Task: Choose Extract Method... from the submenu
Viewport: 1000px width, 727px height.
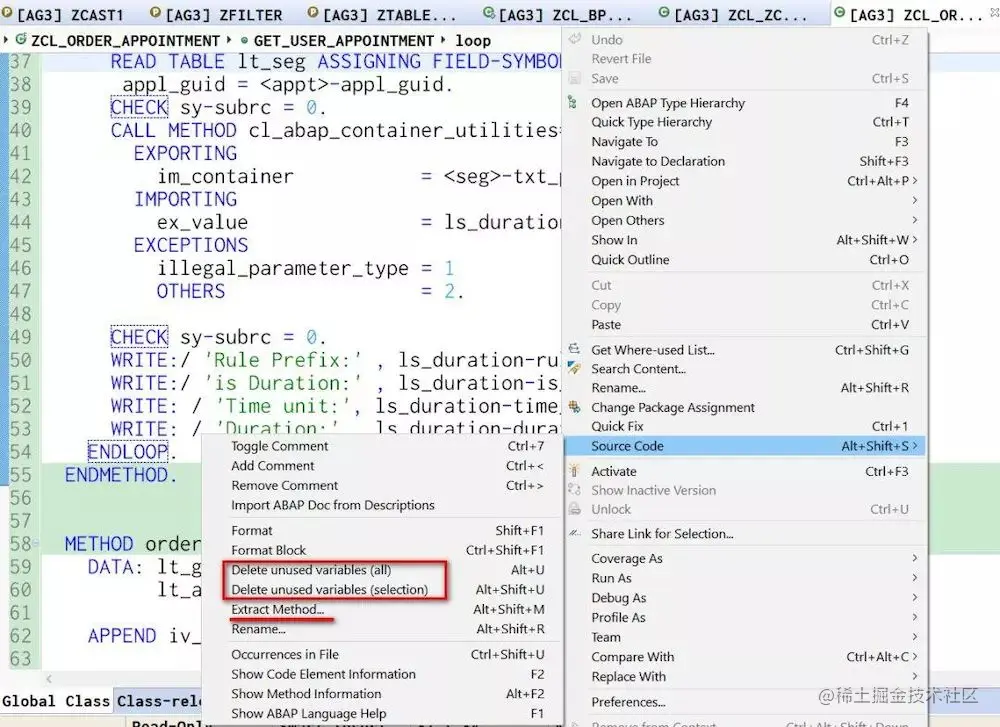Action: 382,610
